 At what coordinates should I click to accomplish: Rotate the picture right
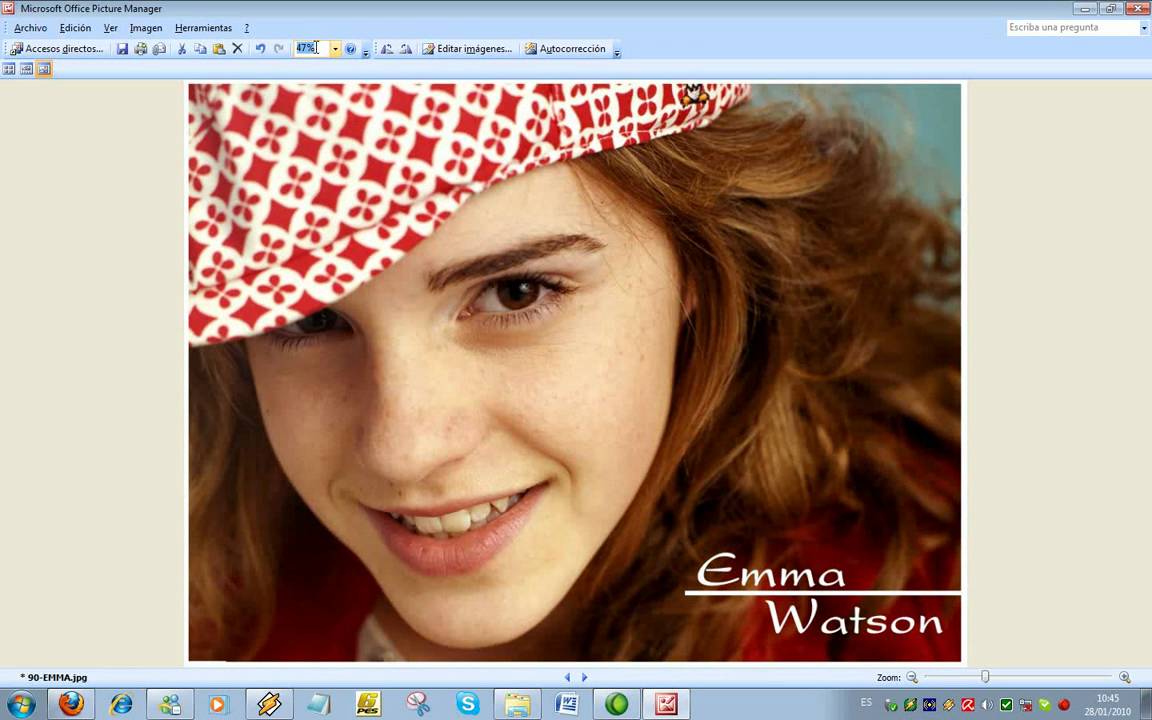click(406, 48)
